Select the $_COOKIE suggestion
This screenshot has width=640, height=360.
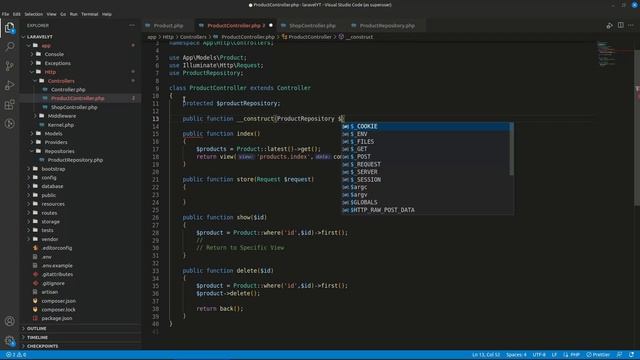coord(425,127)
